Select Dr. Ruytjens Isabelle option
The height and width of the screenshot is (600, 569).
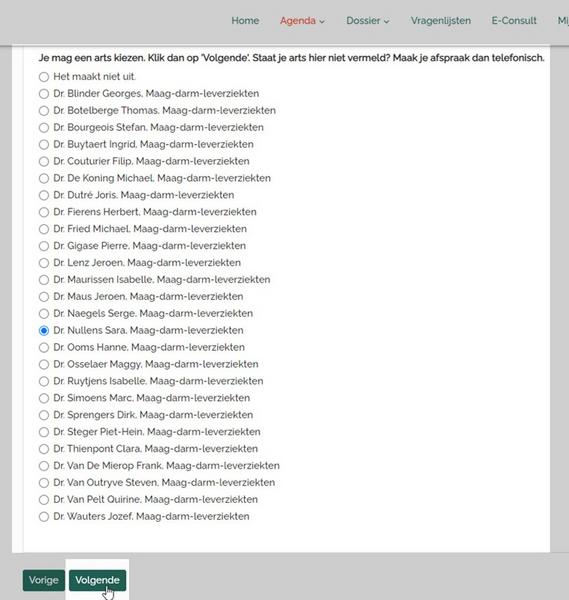click(x=44, y=381)
